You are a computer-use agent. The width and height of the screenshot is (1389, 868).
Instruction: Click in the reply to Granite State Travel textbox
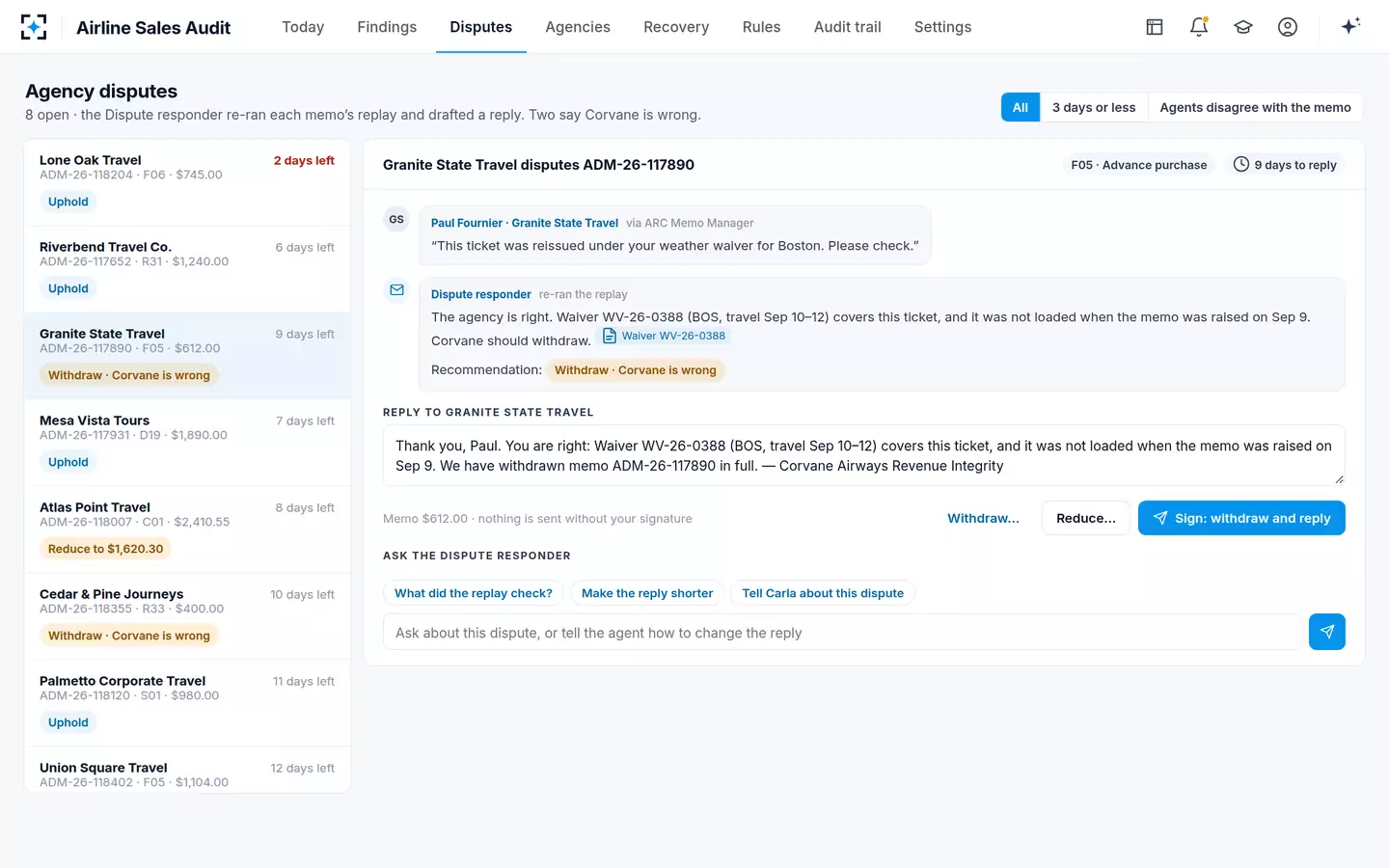[863, 455]
